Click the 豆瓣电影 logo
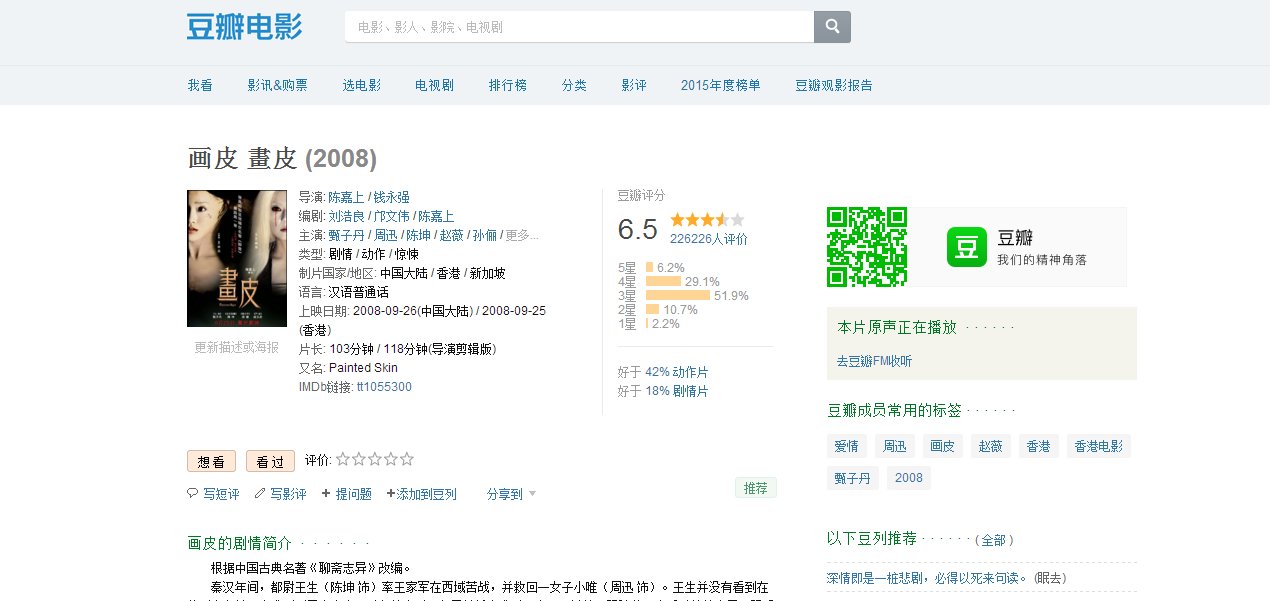 [x=244, y=26]
